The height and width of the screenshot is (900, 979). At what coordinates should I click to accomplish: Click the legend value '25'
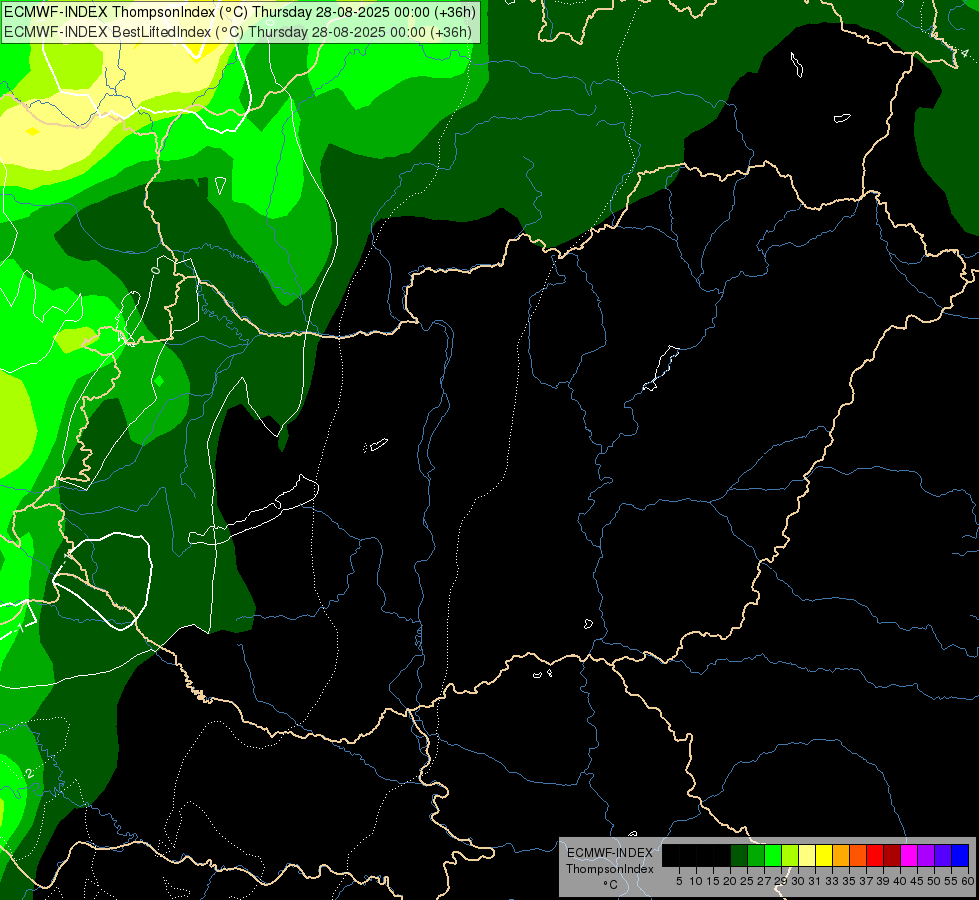747,881
